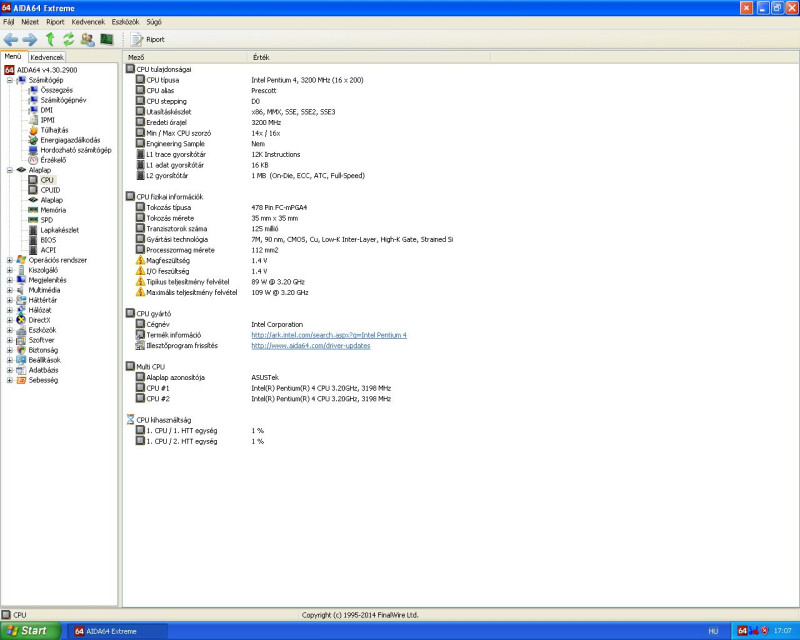800x640 pixels.
Task: Click the green Up arrow icon
Action: coord(50,39)
